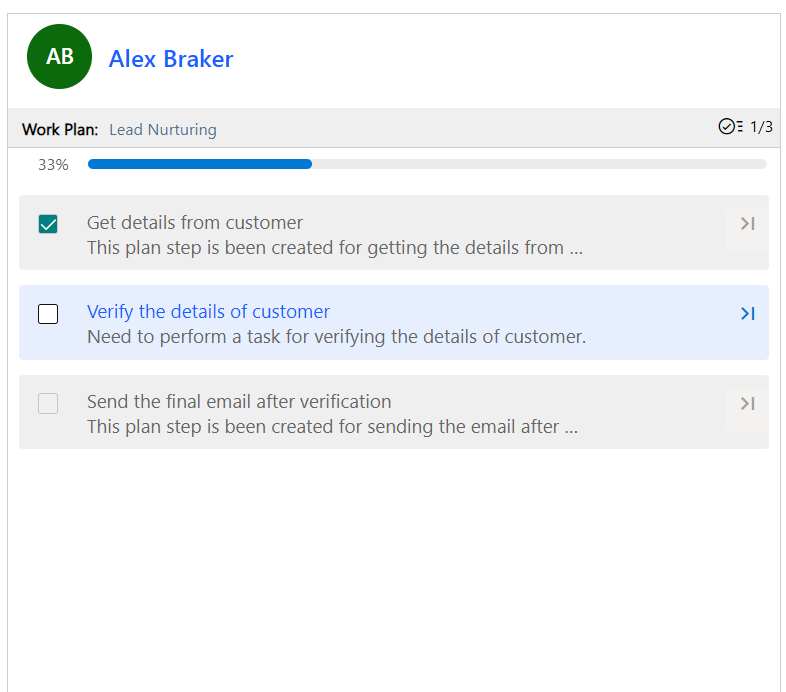Viewport: 786px width, 692px height.
Task: Click the blue work plan progress bar
Action: coord(200,164)
